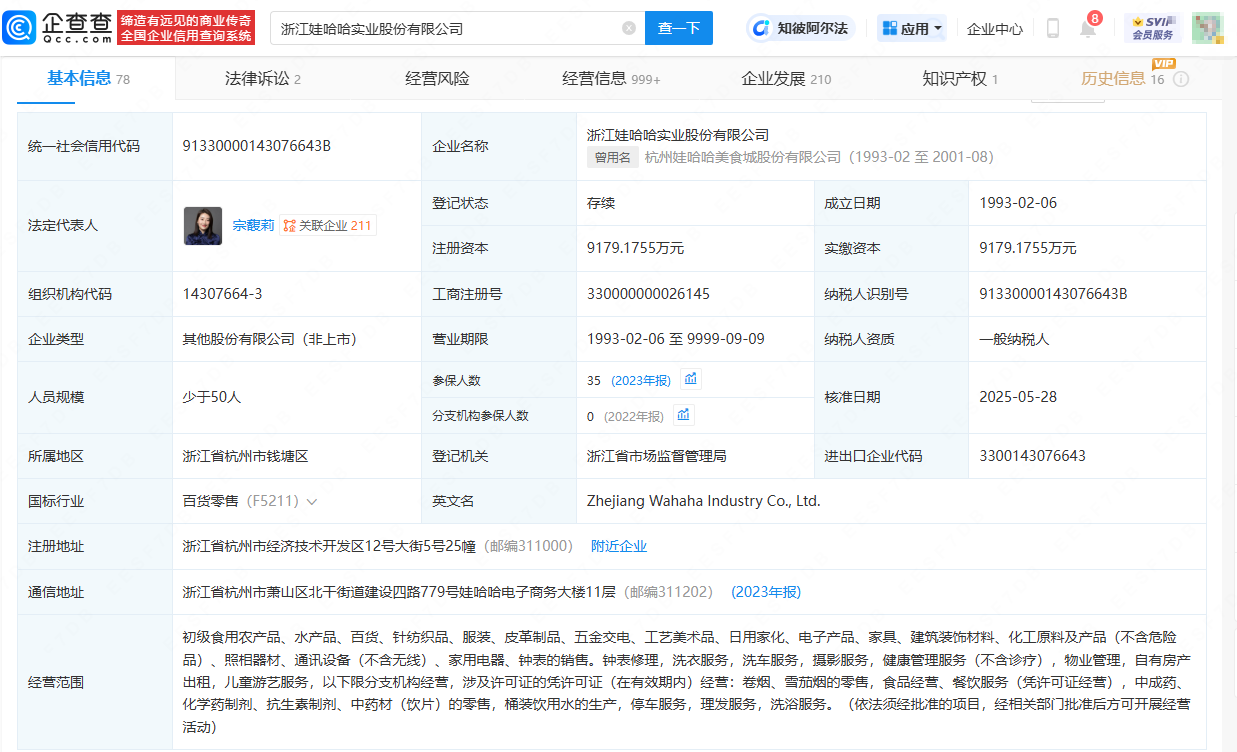Screen dimensions: 1237x752
Task: Open the 附近企业 link
Action: click(x=619, y=546)
